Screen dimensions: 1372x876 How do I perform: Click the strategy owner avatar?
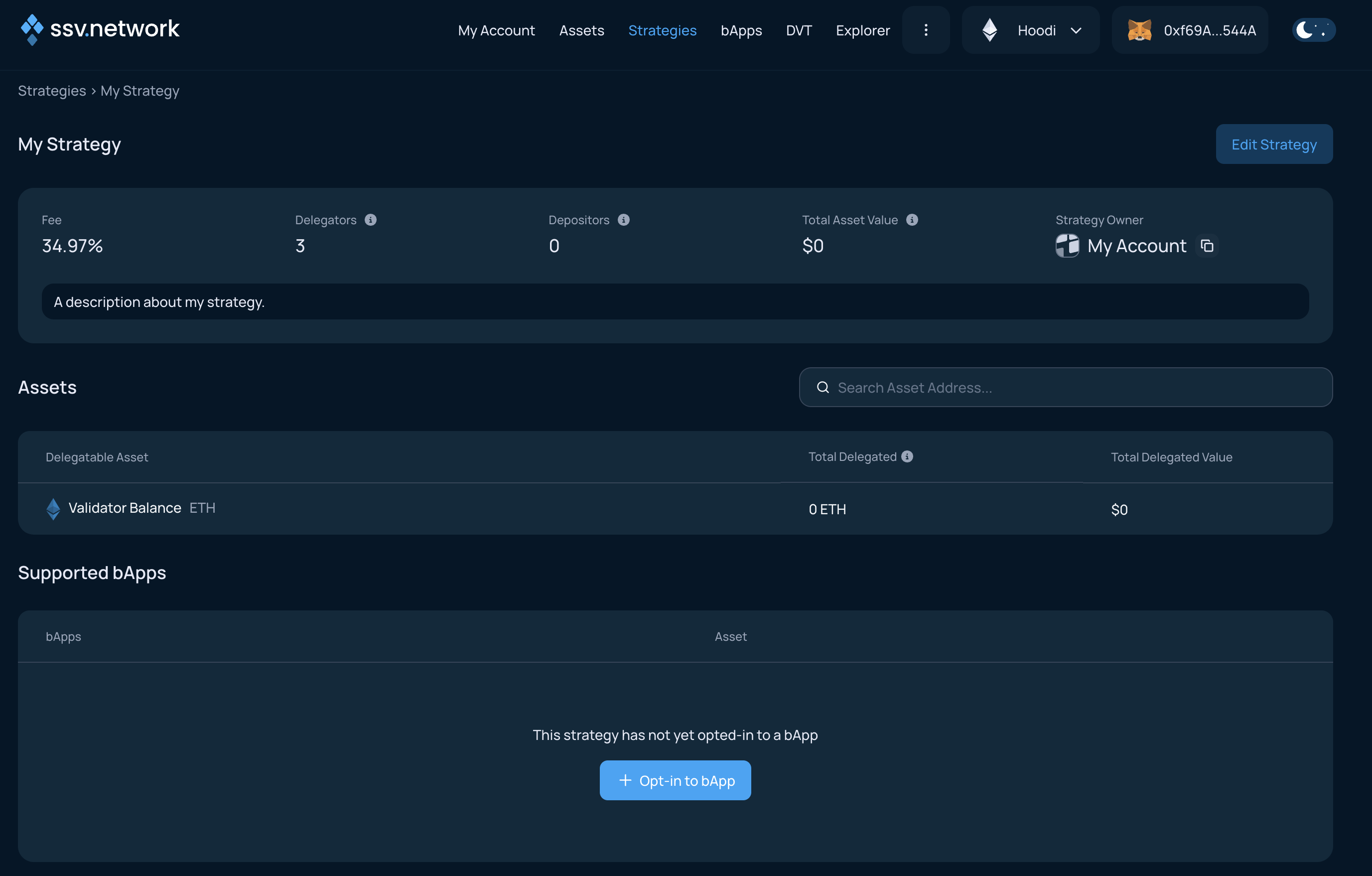pos(1067,246)
